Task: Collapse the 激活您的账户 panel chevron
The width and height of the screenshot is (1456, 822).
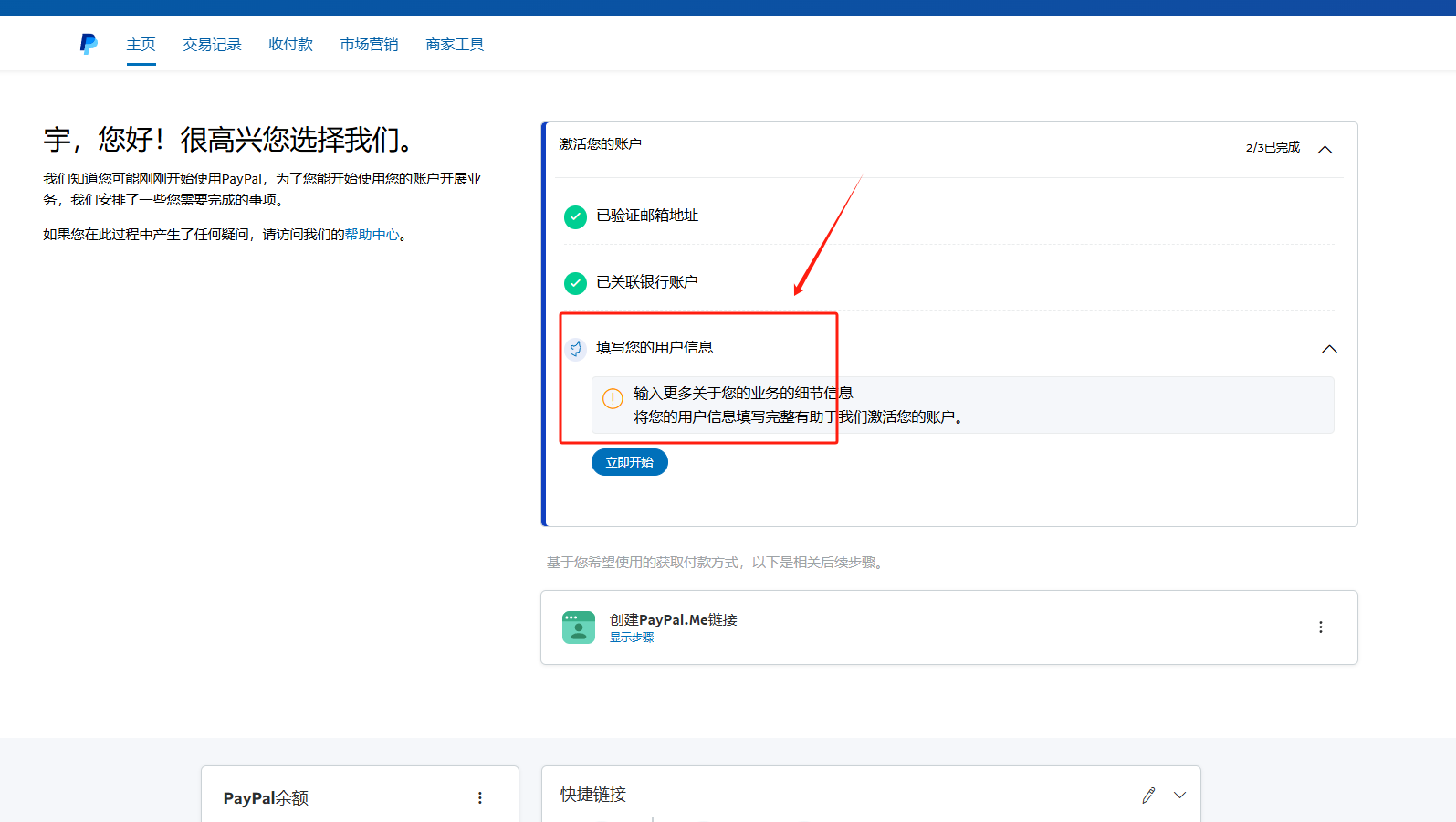Action: click(1325, 150)
